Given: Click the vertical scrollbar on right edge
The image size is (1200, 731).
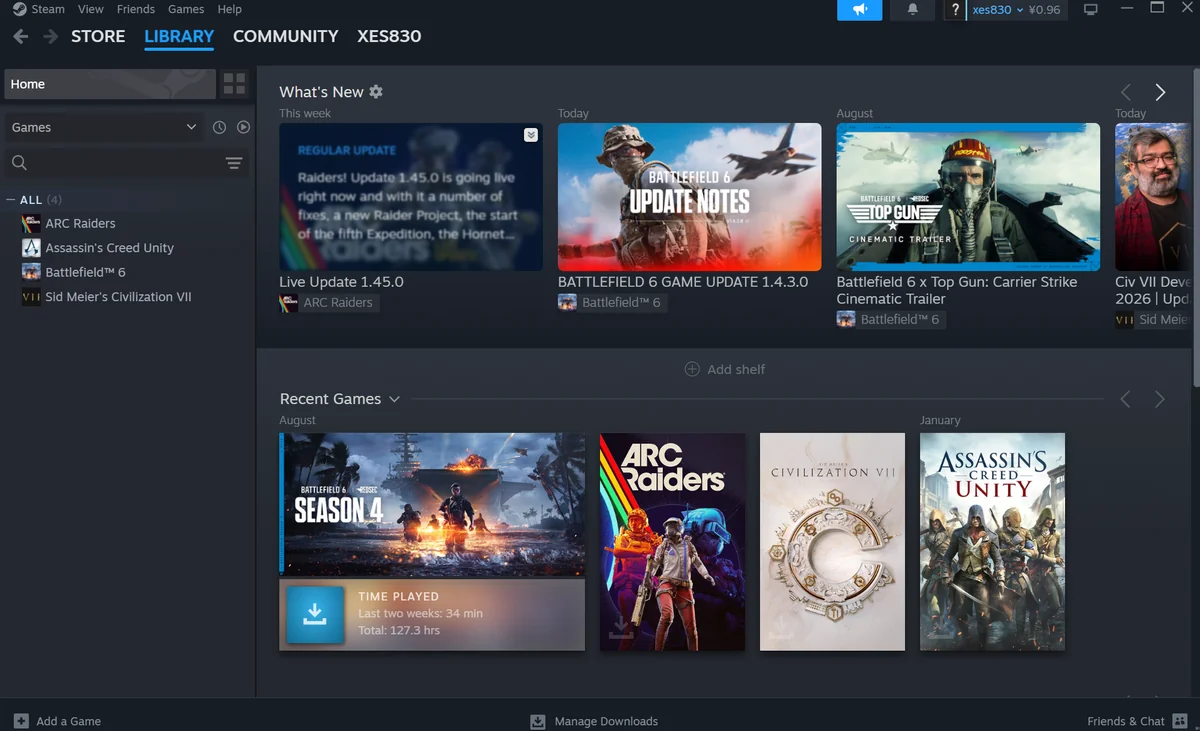Looking at the screenshot, I should tap(1196, 229).
